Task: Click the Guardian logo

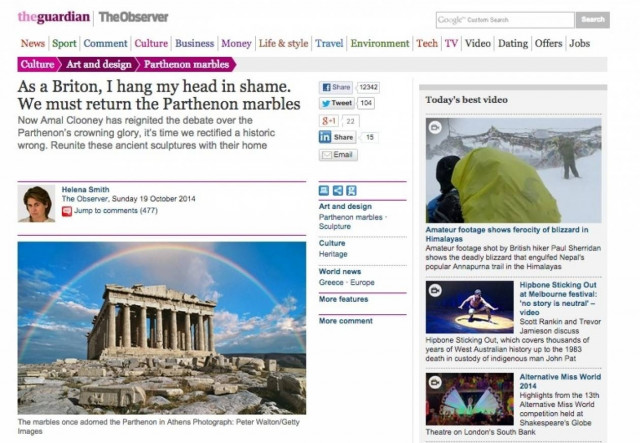Action: [53, 17]
